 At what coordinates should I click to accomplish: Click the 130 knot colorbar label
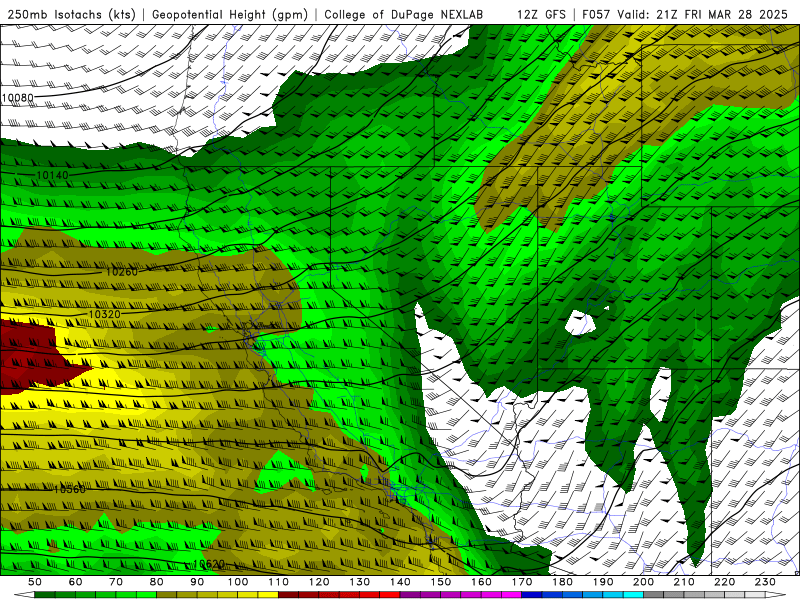point(359,582)
